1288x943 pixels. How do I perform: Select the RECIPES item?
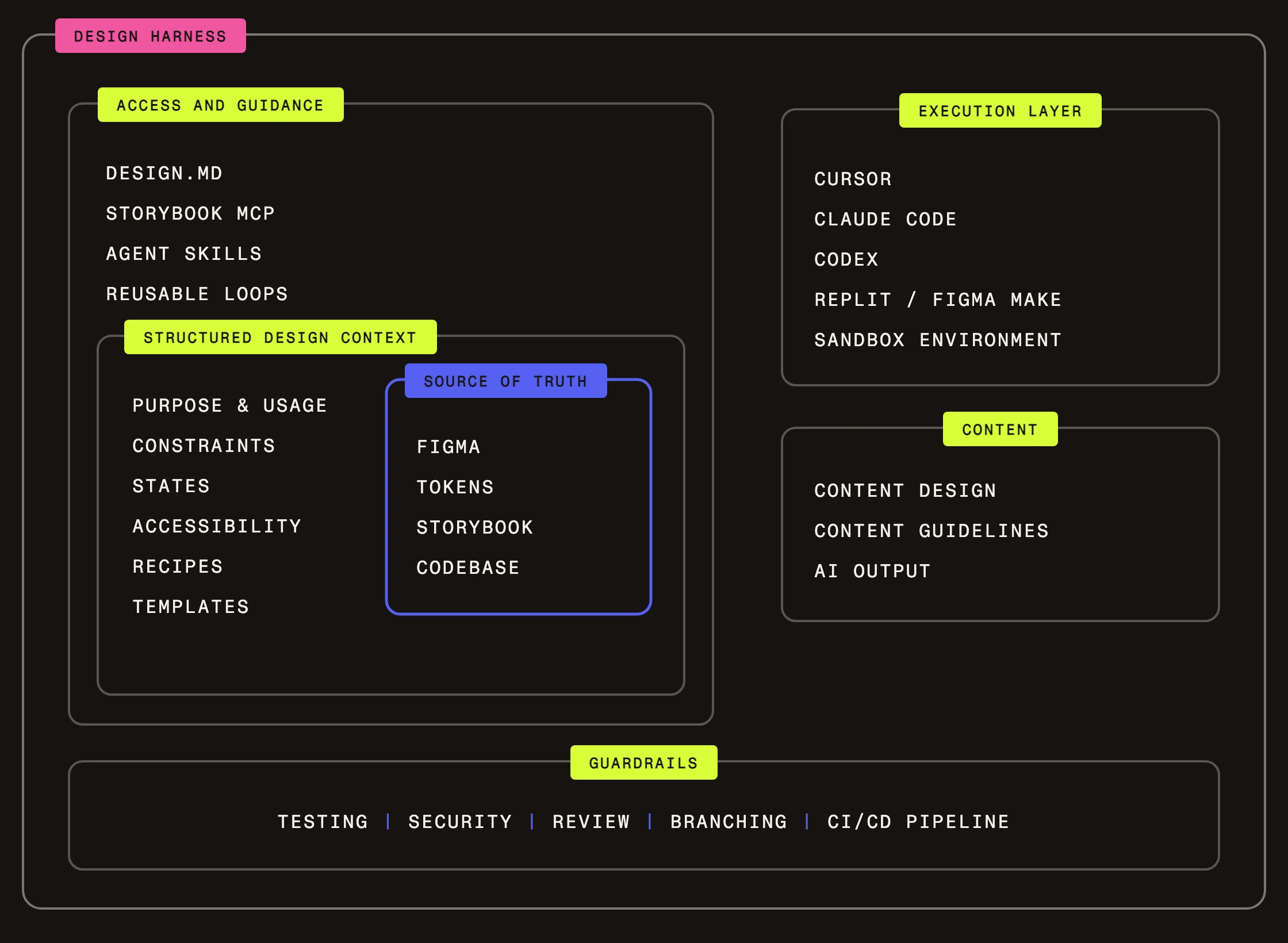pyautogui.click(x=178, y=566)
